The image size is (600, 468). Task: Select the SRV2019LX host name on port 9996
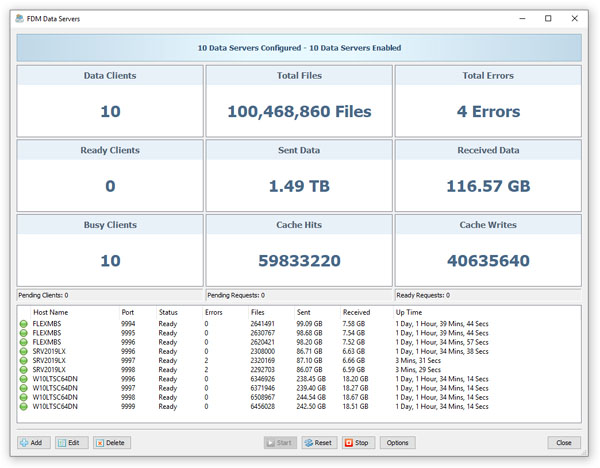pyautogui.click(x=49, y=351)
